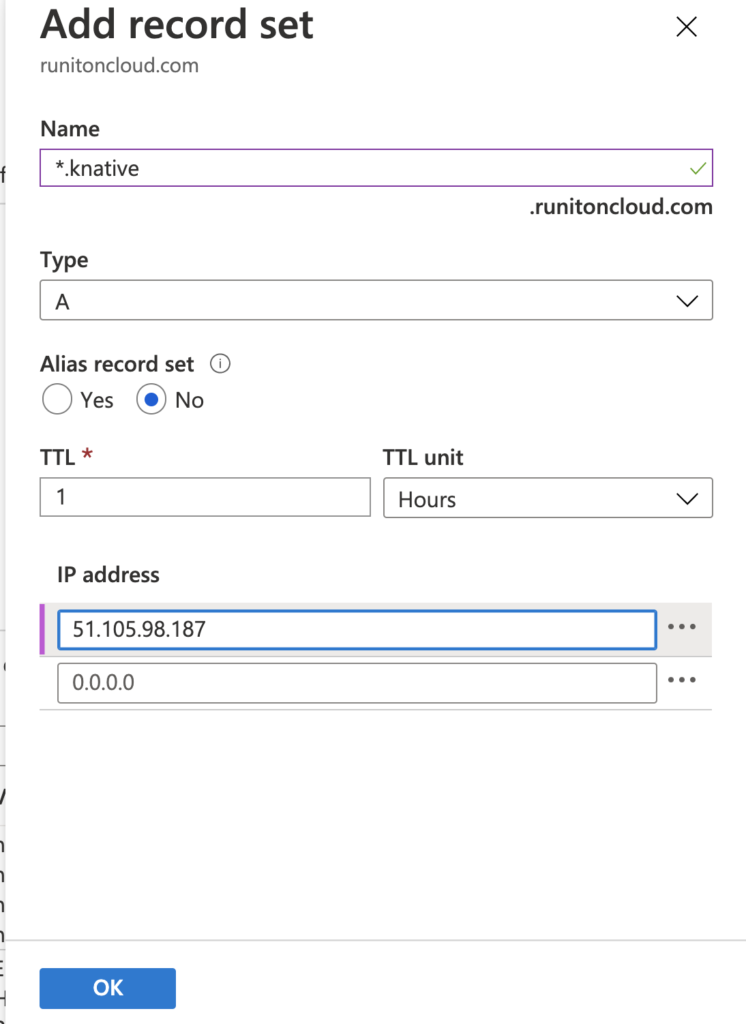Image resolution: width=746 pixels, height=1024 pixels.
Task: Open the record Type dropdown
Action: tap(376, 301)
